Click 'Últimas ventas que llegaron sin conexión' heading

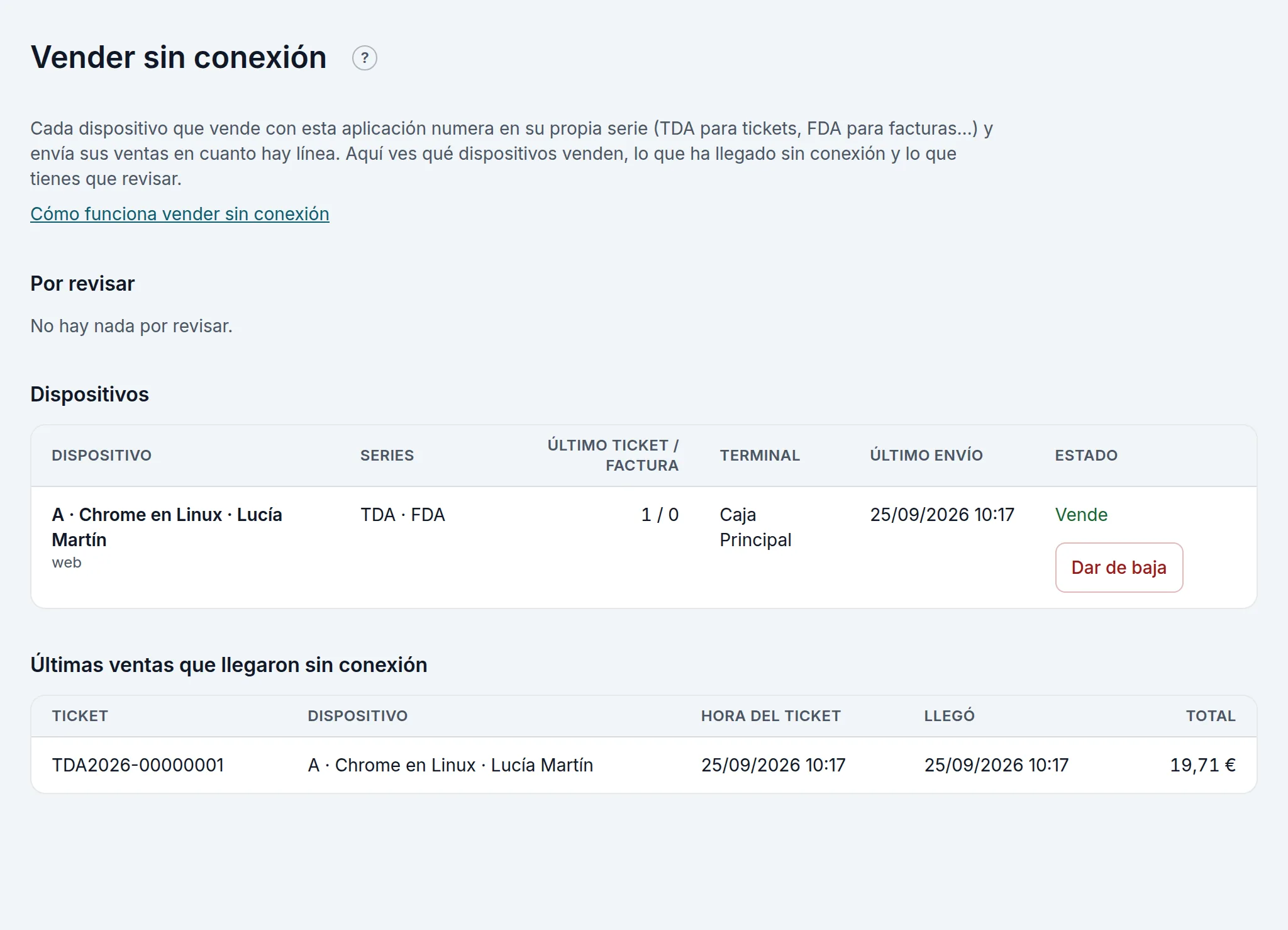click(229, 665)
